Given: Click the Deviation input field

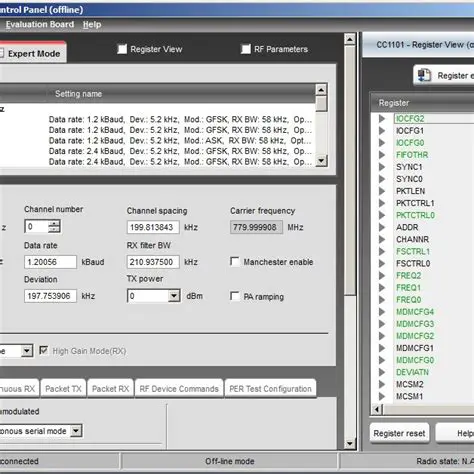Looking at the screenshot, I should (50, 296).
